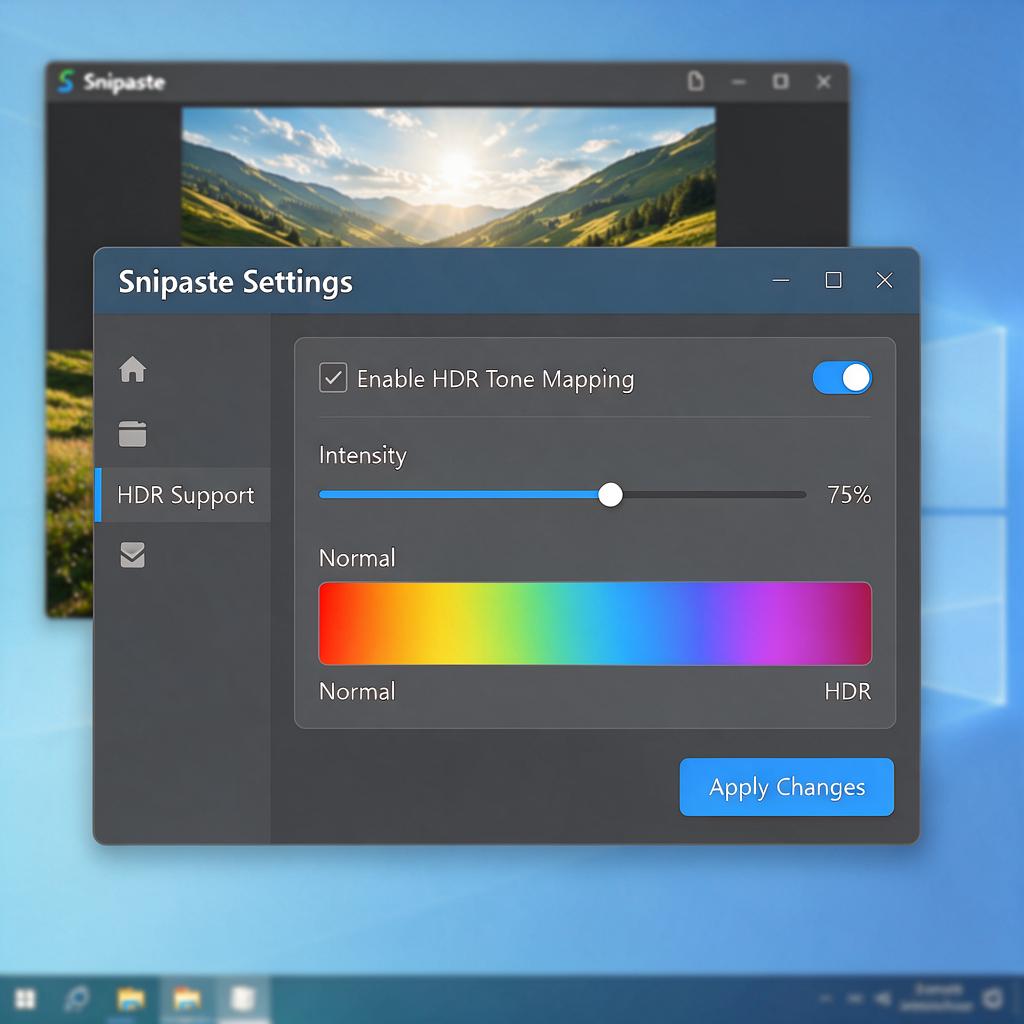Open the folder section icon in settings sidebar
This screenshot has width=1024, height=1024.
(133, 433)
